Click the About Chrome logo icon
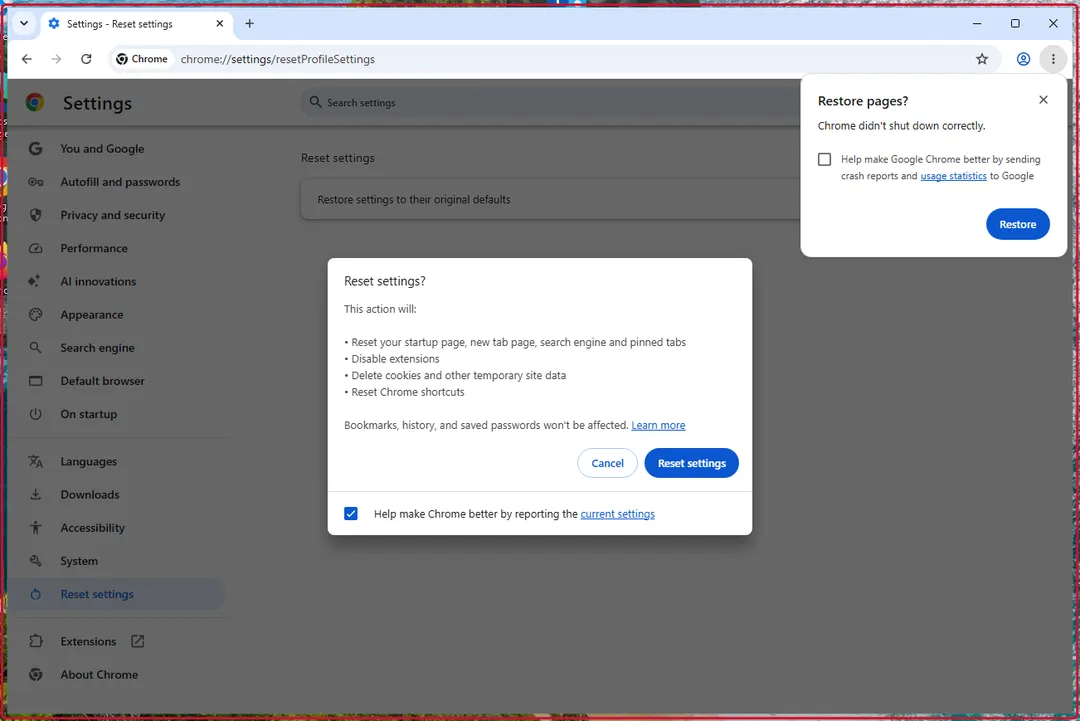1080x721 pixels. pyautogui.click(x=35, y=674)
